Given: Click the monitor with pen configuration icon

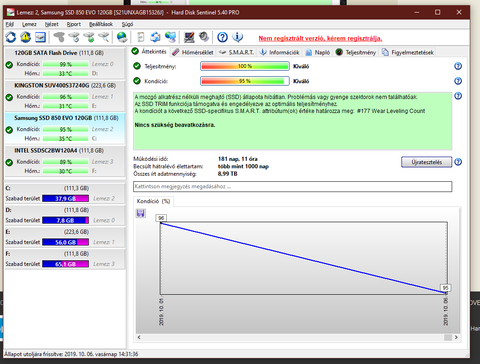Looking at the screenshot, I should [x=189, y=37].
